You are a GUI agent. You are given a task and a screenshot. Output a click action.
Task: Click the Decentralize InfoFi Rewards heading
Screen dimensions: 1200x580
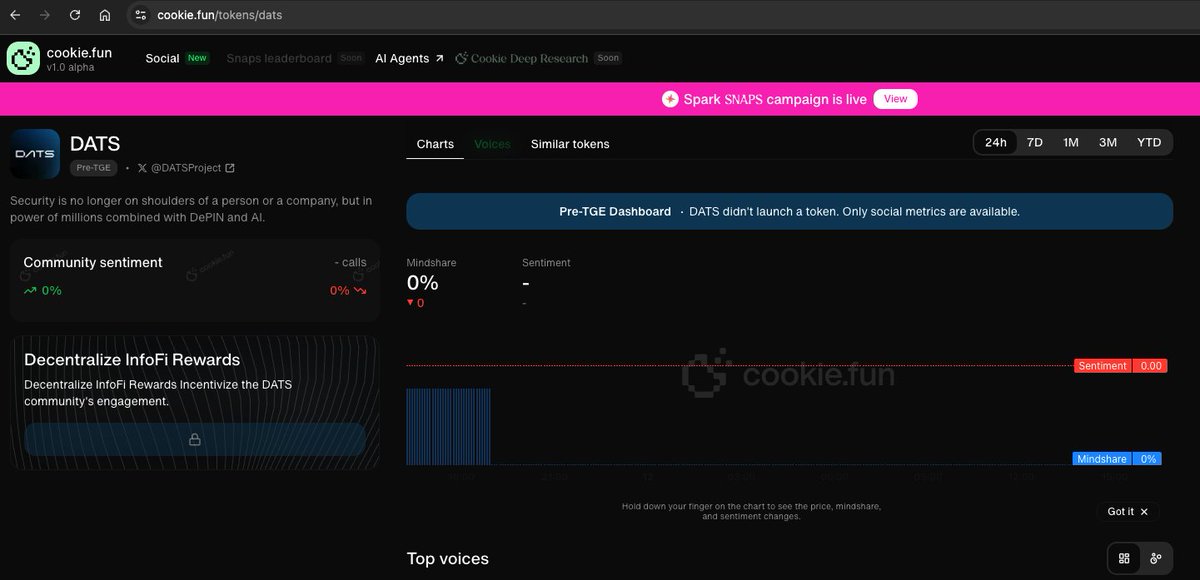(132, 360)
